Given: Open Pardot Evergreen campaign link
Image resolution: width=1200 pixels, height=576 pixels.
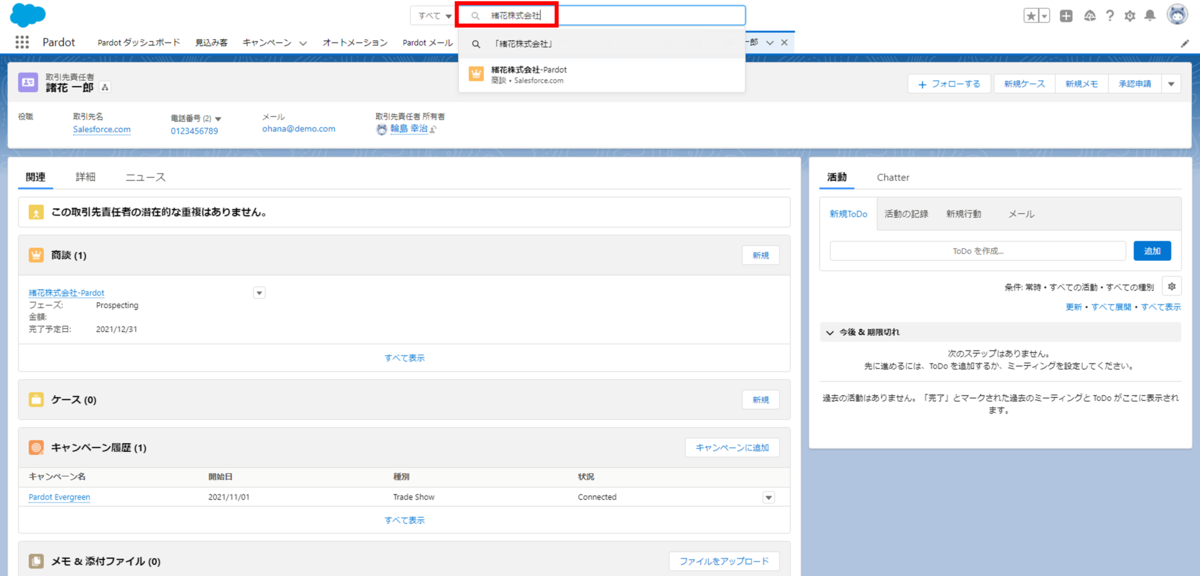Looking at the screenshot, I should pos(59,497).
